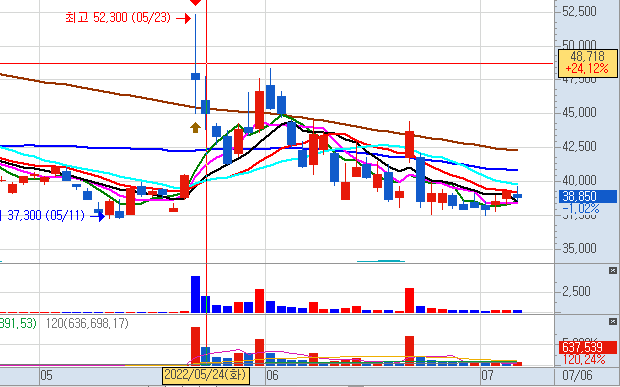This screenshot has height=387, width=620.
Task: Click the 48,718 +24.12% crosshair price tag
Action: [587, 63]
